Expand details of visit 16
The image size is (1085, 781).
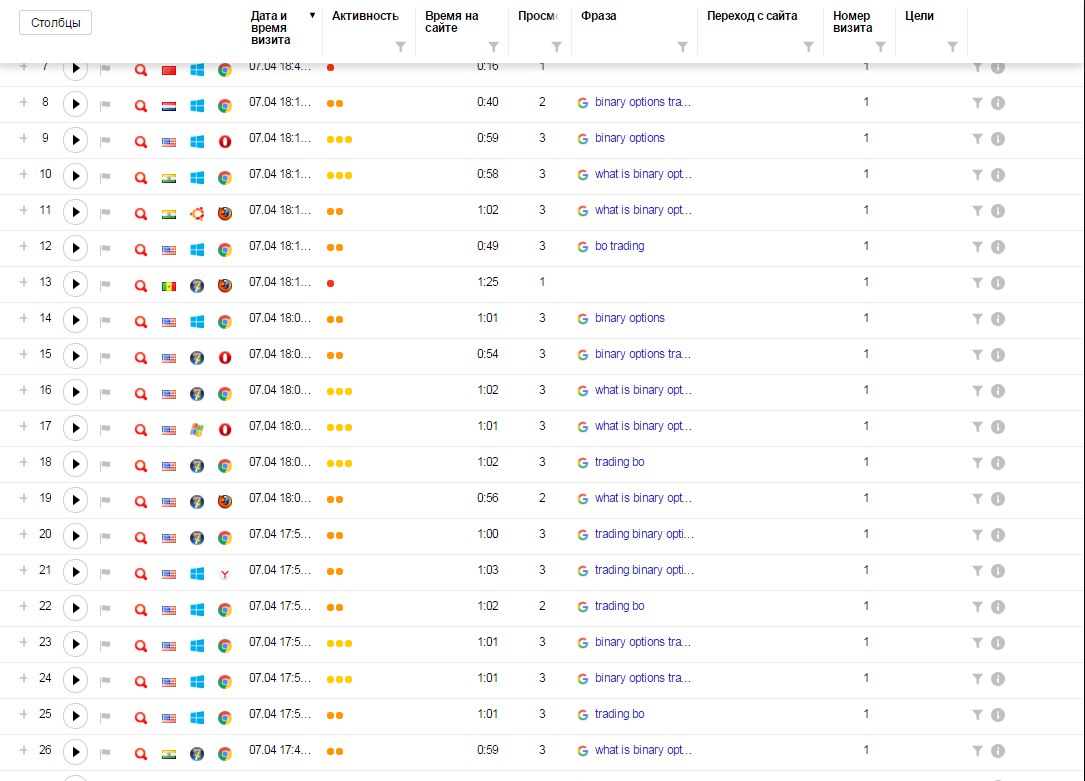pos(23,389)
